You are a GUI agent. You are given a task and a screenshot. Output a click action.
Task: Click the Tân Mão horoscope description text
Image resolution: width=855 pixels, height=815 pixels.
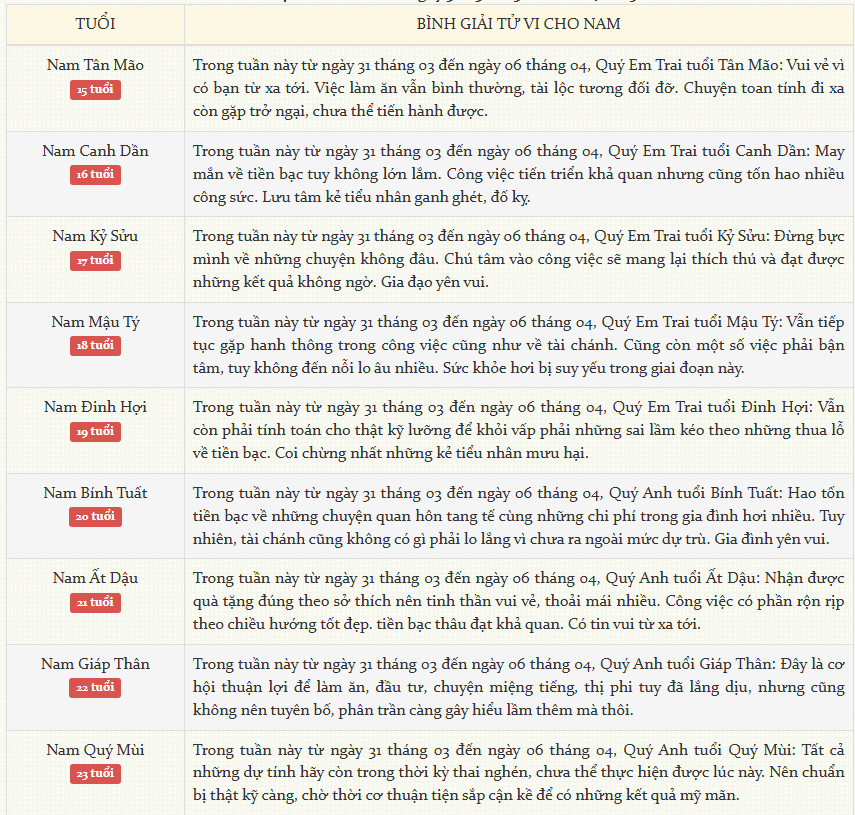click(518, 87)
